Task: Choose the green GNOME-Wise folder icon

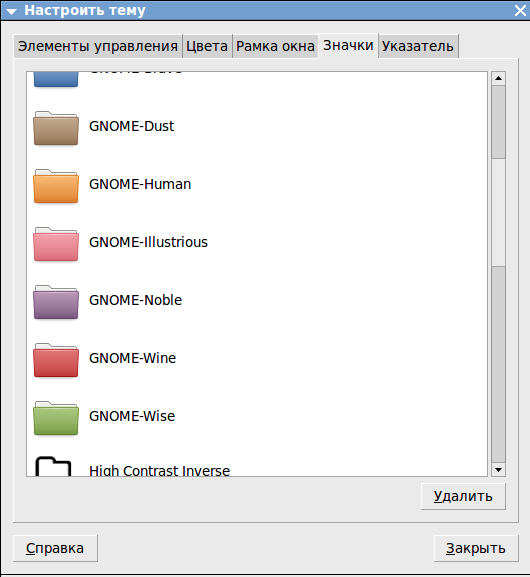Action: click(56, 418)
